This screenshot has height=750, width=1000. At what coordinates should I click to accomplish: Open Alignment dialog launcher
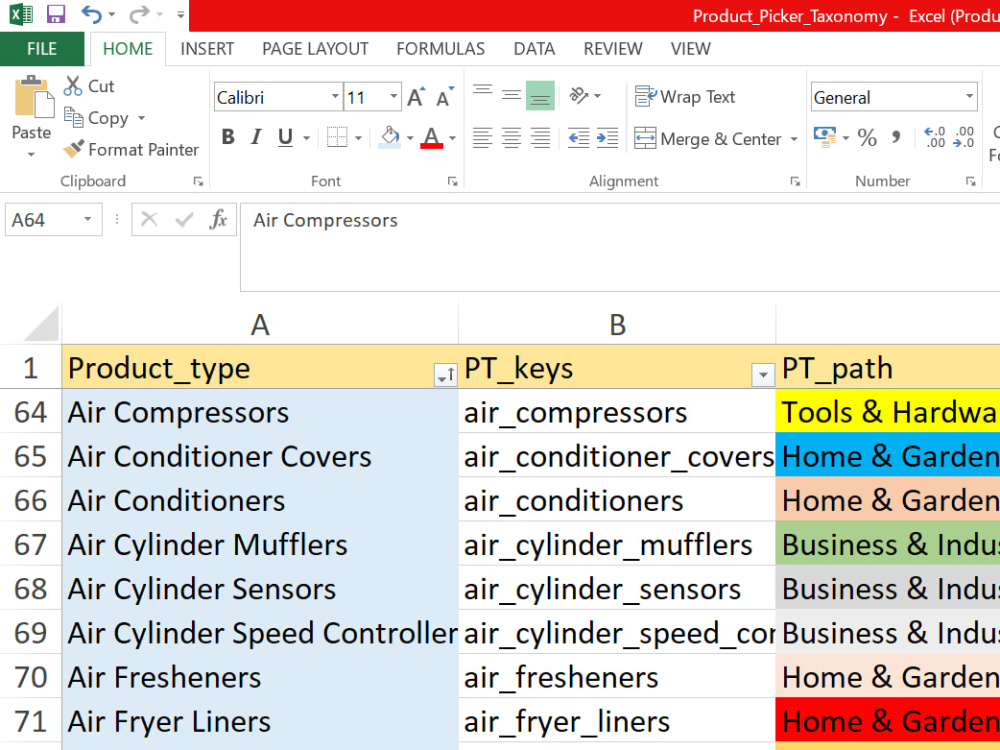coord(795,182)
